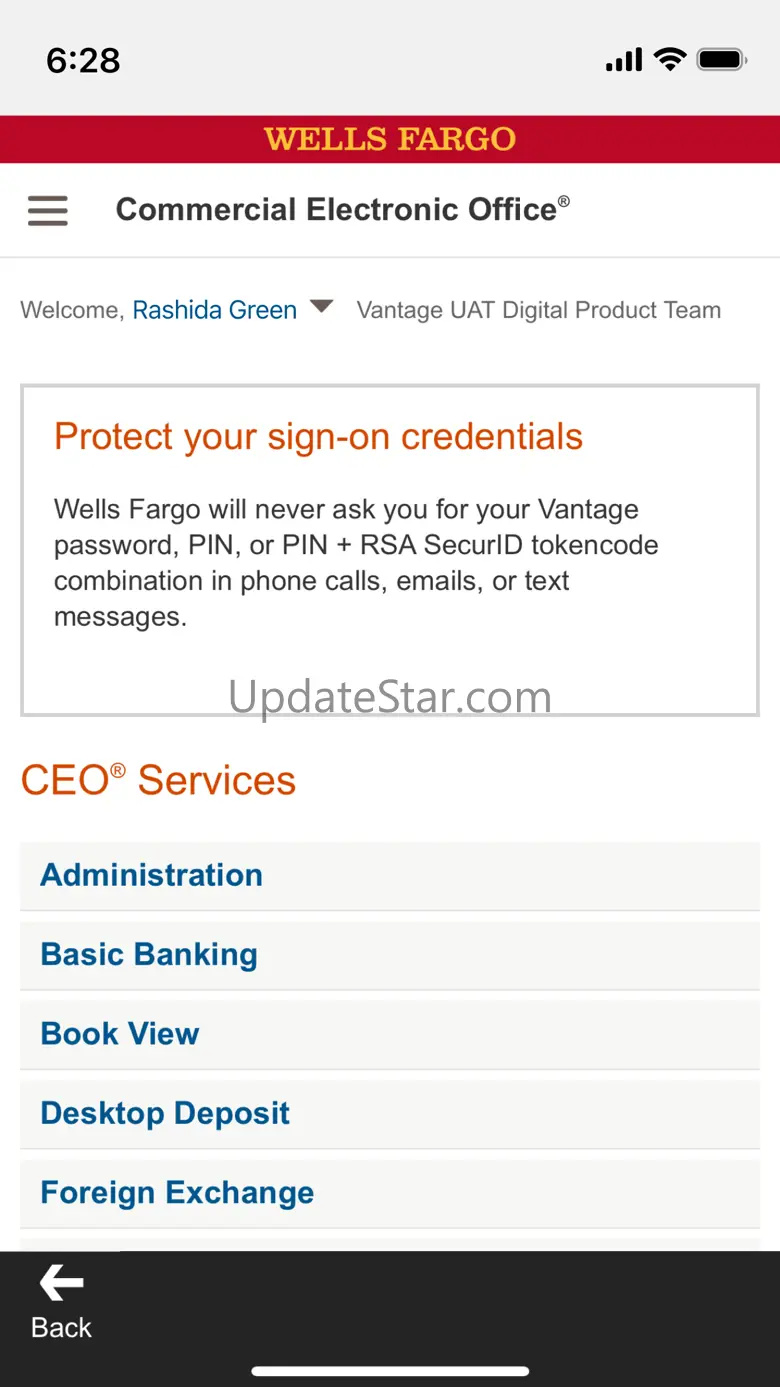Open the hamburger navigation menu
The width and height of the screenshot is (780, 1387).
(x=48, y=210)
